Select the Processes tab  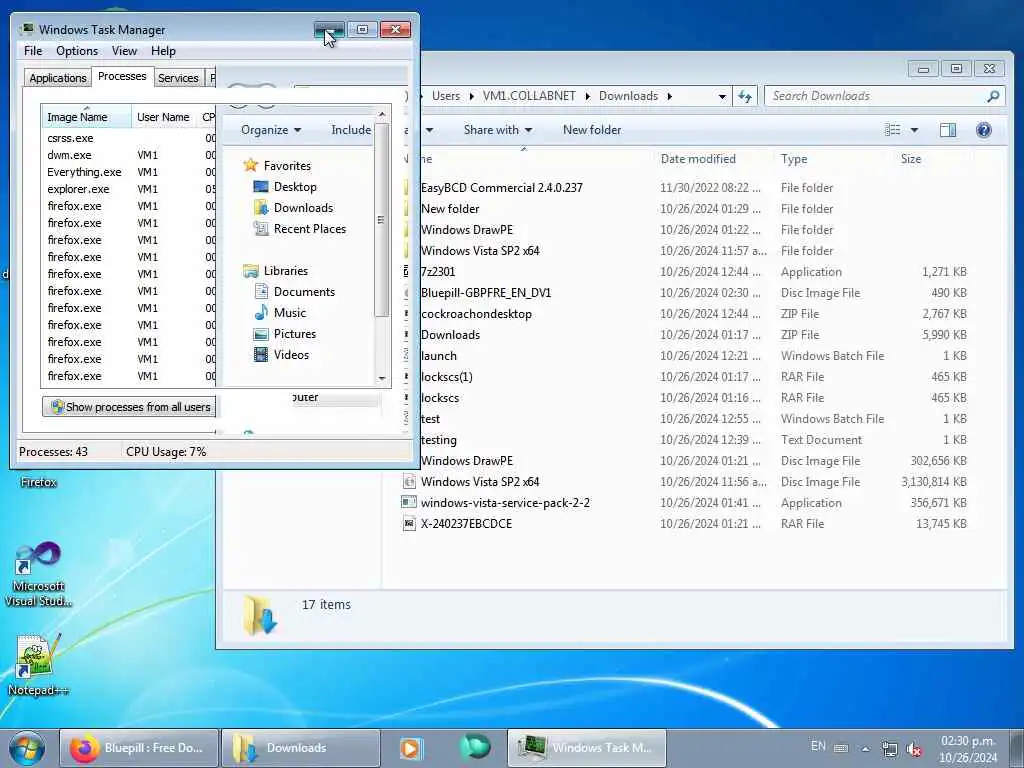(122, 76)
